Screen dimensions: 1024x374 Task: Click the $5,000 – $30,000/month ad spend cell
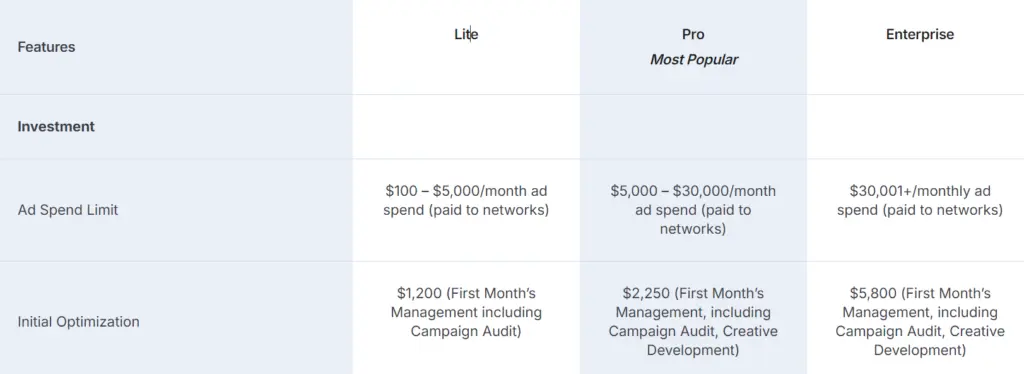694,210
